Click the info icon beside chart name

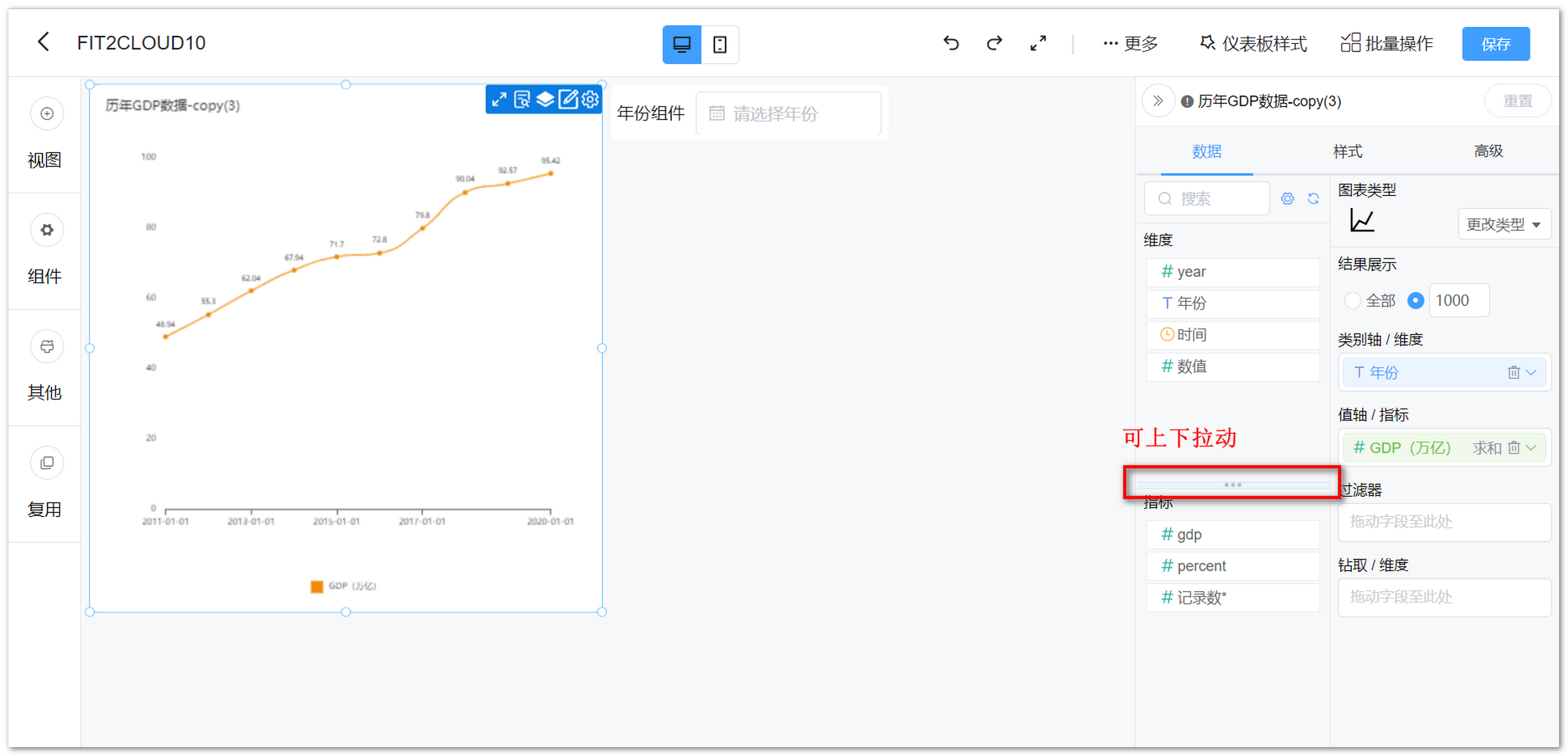(x=1186, y=102)
